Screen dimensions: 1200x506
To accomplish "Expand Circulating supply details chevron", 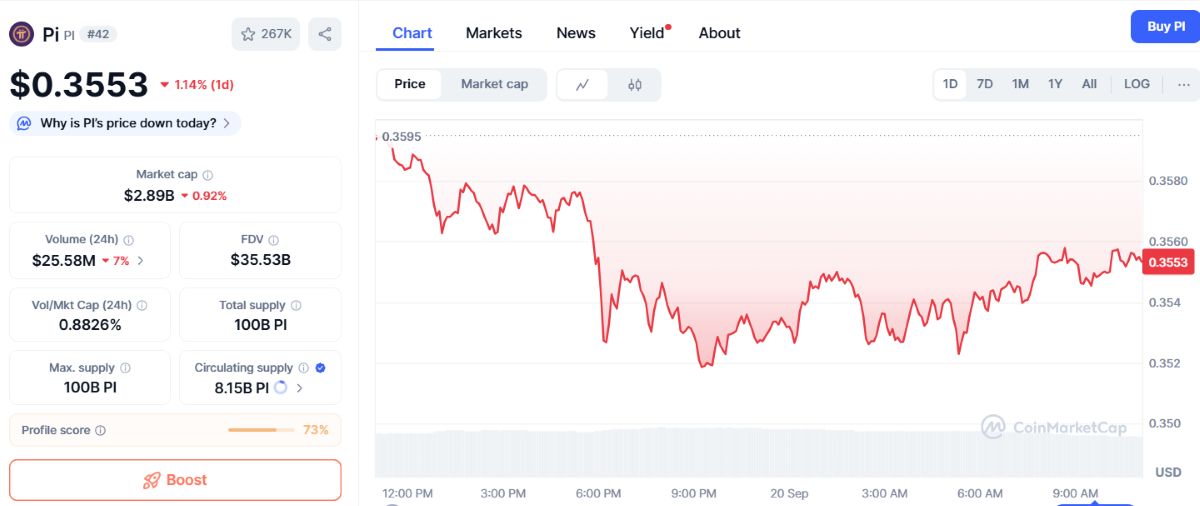I will pos(299,388).
